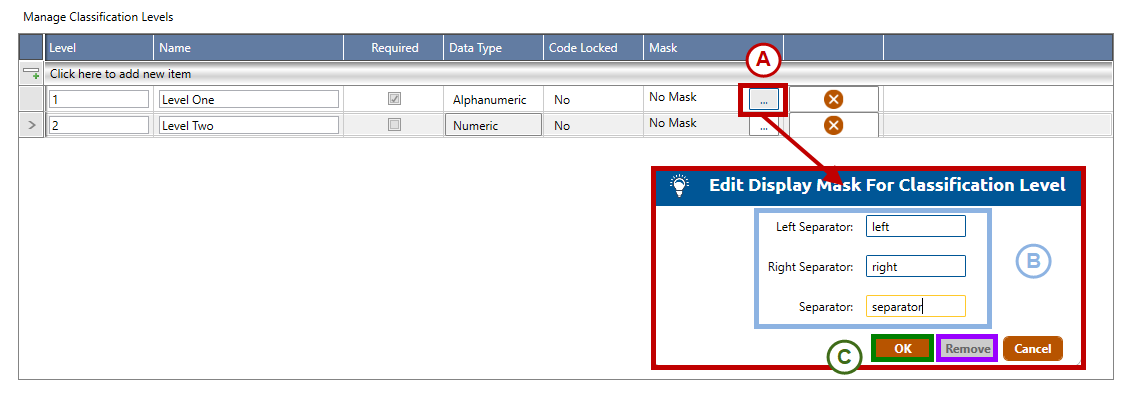Viewport: 1129px width, 397px height.
Task: Enable Required checkbox for Level Two
Action: [395, 124]
